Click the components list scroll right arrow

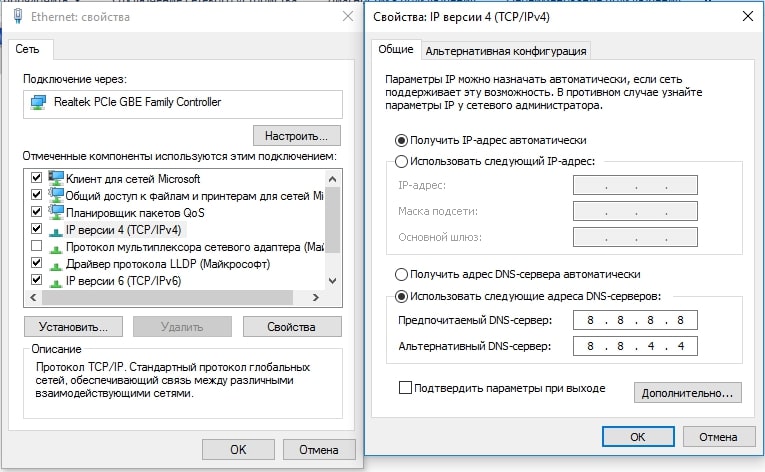point(316,297)
